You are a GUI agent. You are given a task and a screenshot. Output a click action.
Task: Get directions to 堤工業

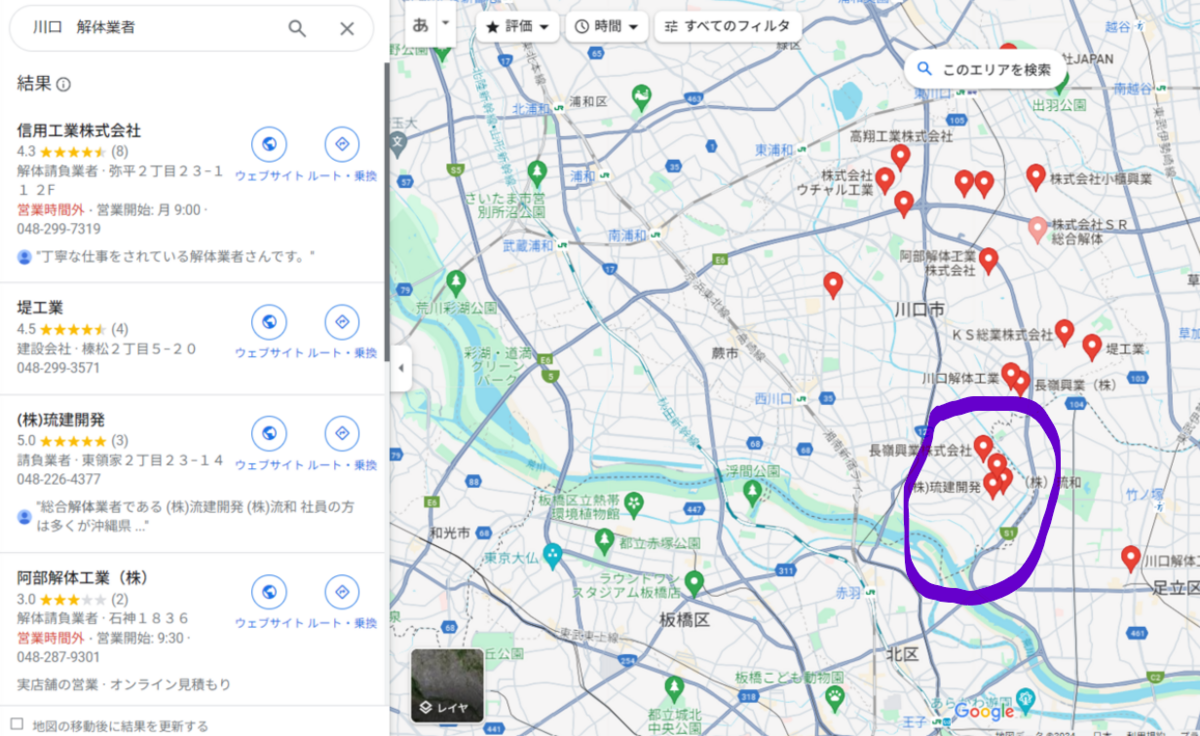click(342, 323)
